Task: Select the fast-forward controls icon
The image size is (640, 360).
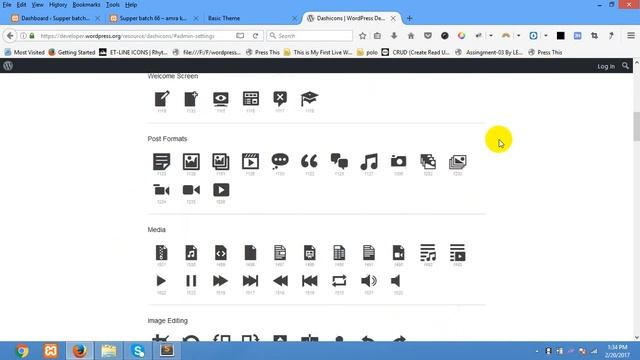Action: click(x=220, y=281)
